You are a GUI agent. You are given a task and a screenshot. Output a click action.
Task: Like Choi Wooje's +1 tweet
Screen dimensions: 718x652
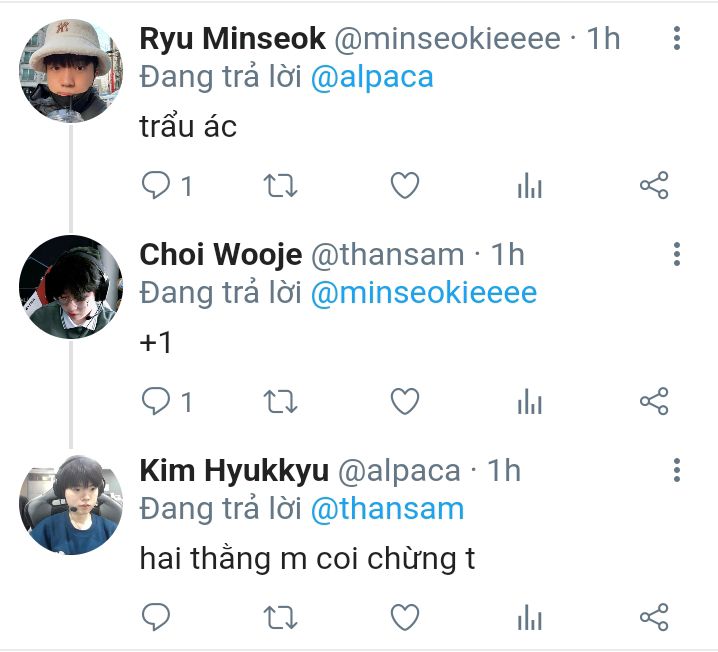pyautogui.click(x=404, y=401)
